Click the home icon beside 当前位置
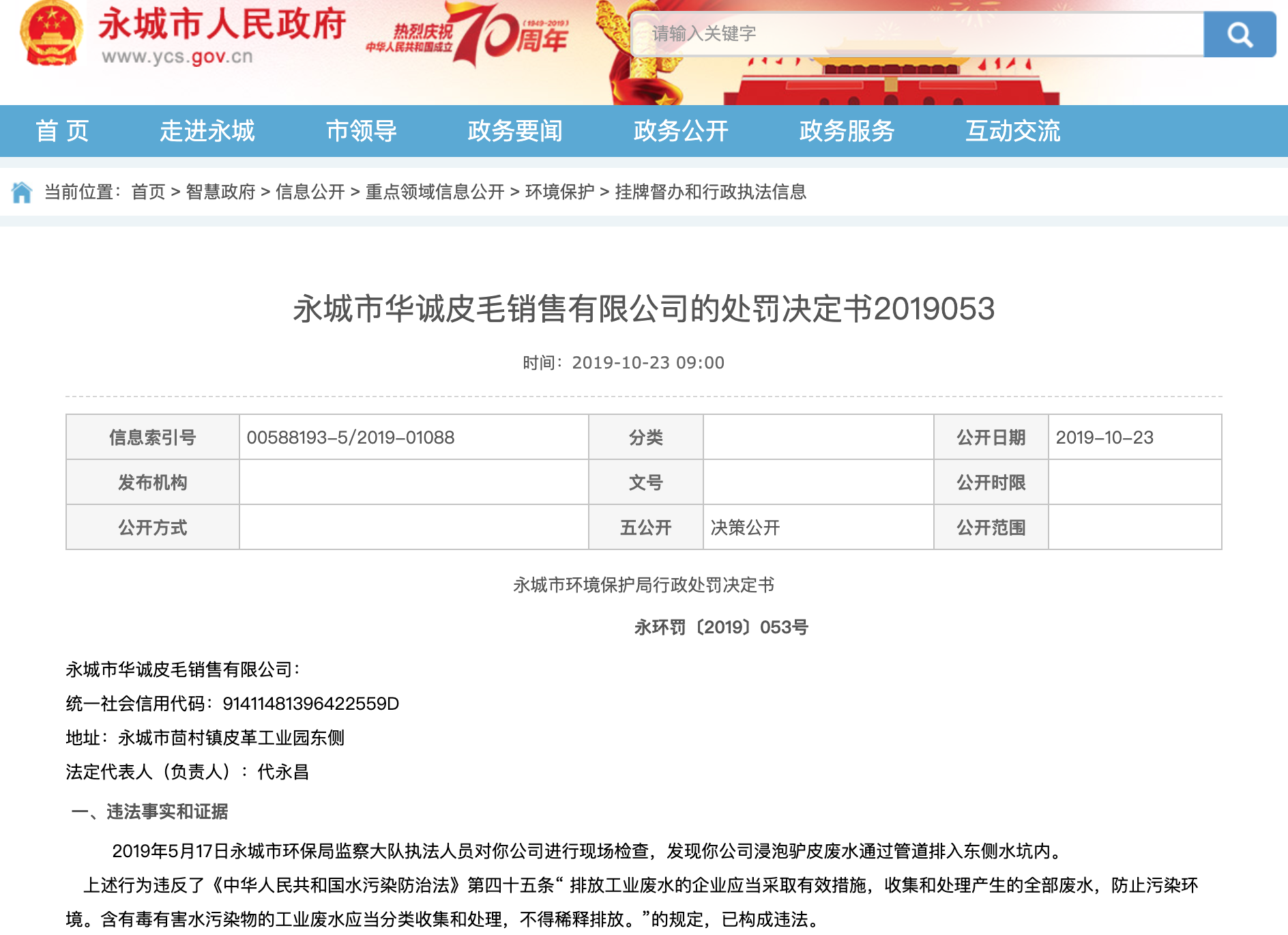Screen dimensions: 1288x935 pos(22,192)
